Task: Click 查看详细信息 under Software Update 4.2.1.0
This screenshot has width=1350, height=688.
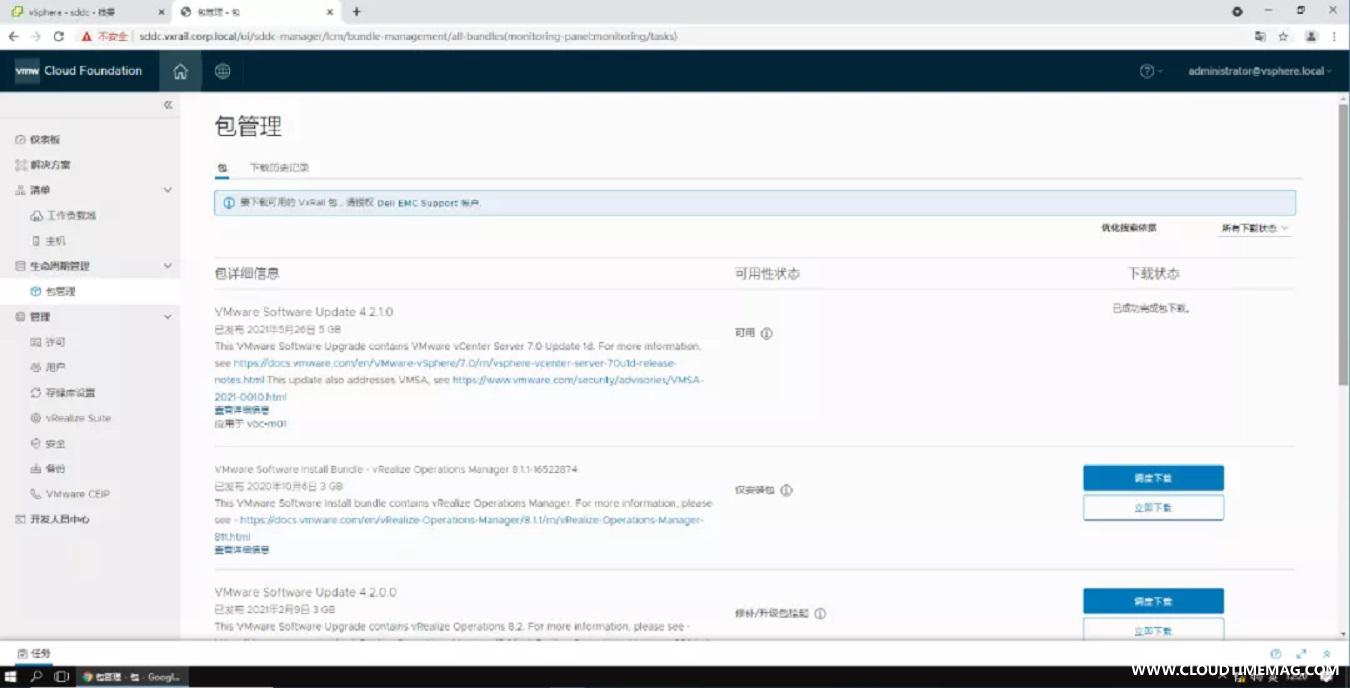Action: [x=241, y=410]
